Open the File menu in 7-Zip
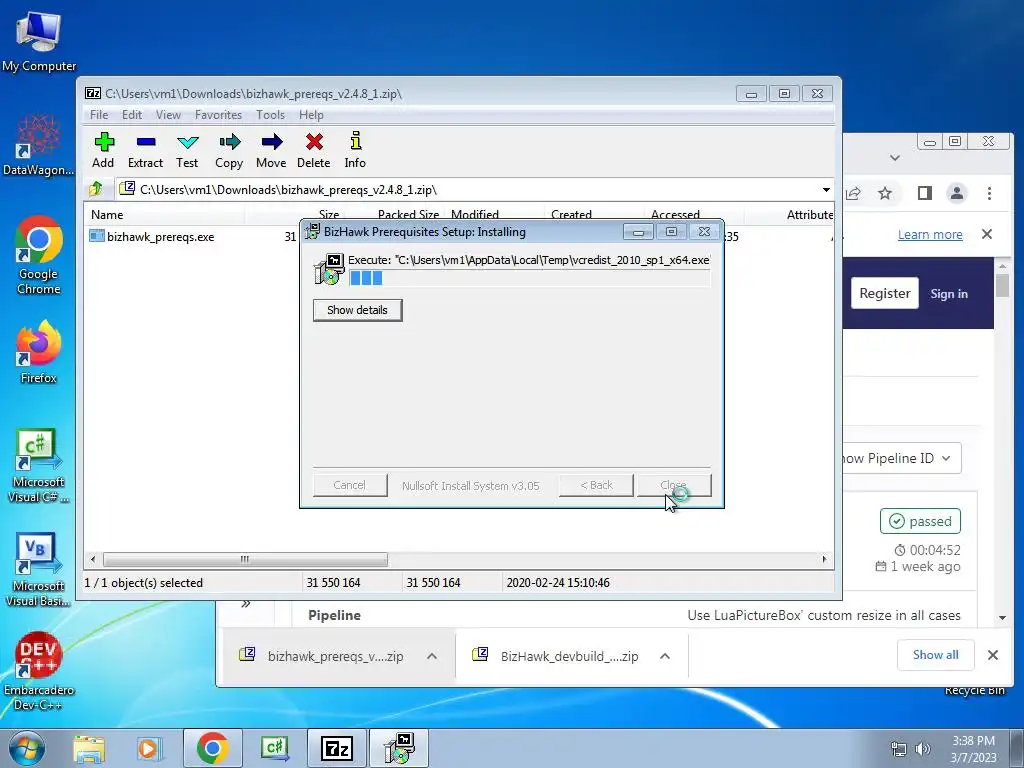 pyautogui.click(x=99, y=115)
